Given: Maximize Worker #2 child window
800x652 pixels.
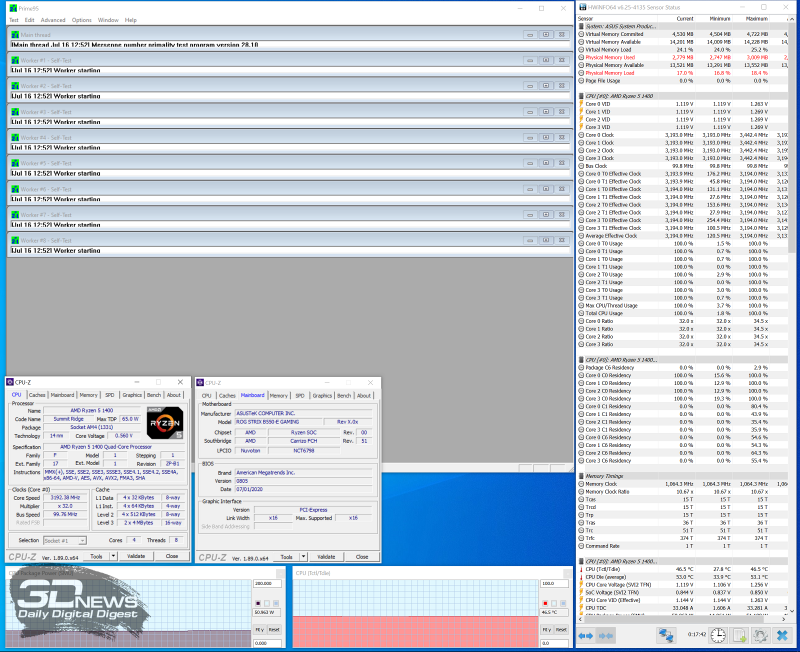Looking at the screenshot, I should point(546,86).
